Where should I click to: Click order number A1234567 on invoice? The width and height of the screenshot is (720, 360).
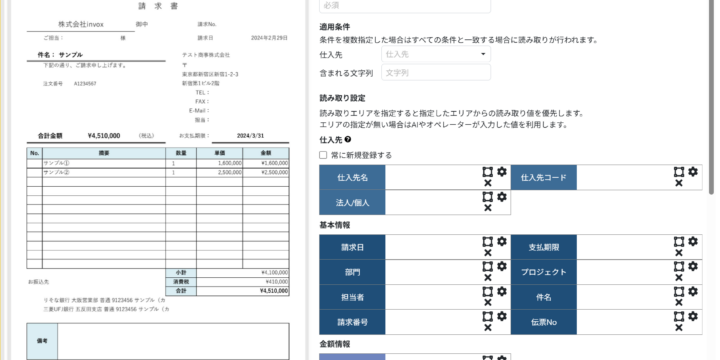click(85, 84)
